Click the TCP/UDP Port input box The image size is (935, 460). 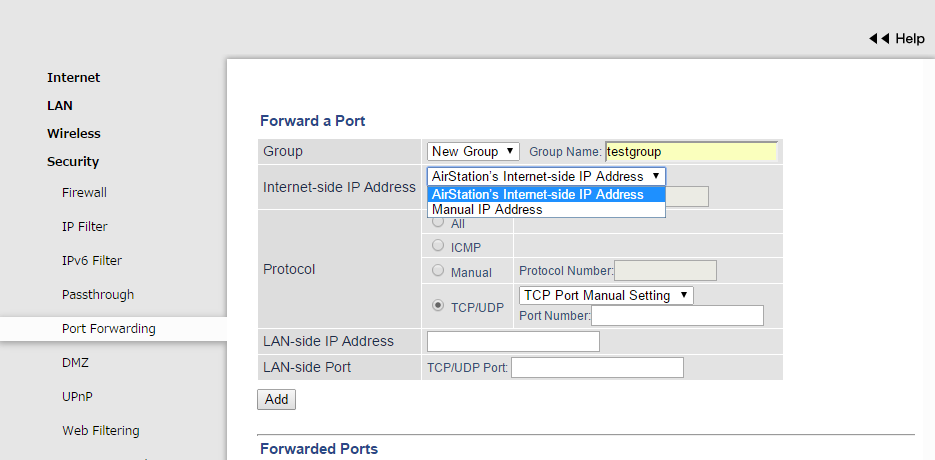point(597,367)
